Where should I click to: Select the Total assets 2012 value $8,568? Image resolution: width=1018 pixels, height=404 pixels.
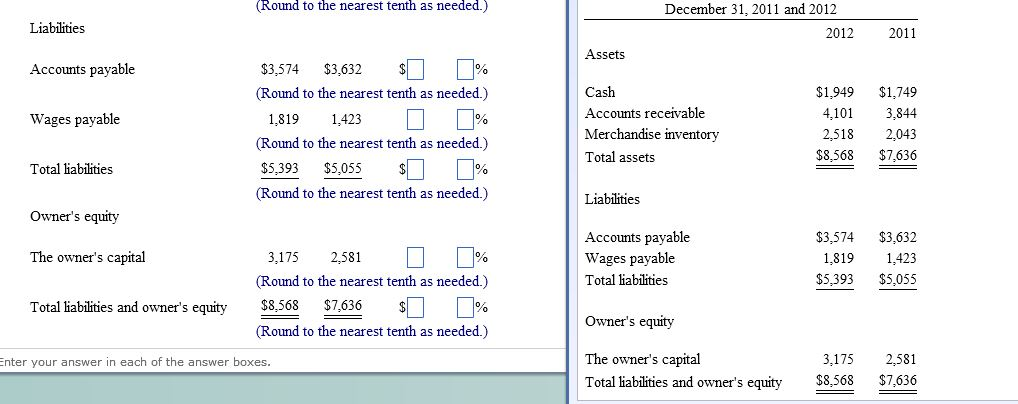pyautogui.click(x=835, y=156)
